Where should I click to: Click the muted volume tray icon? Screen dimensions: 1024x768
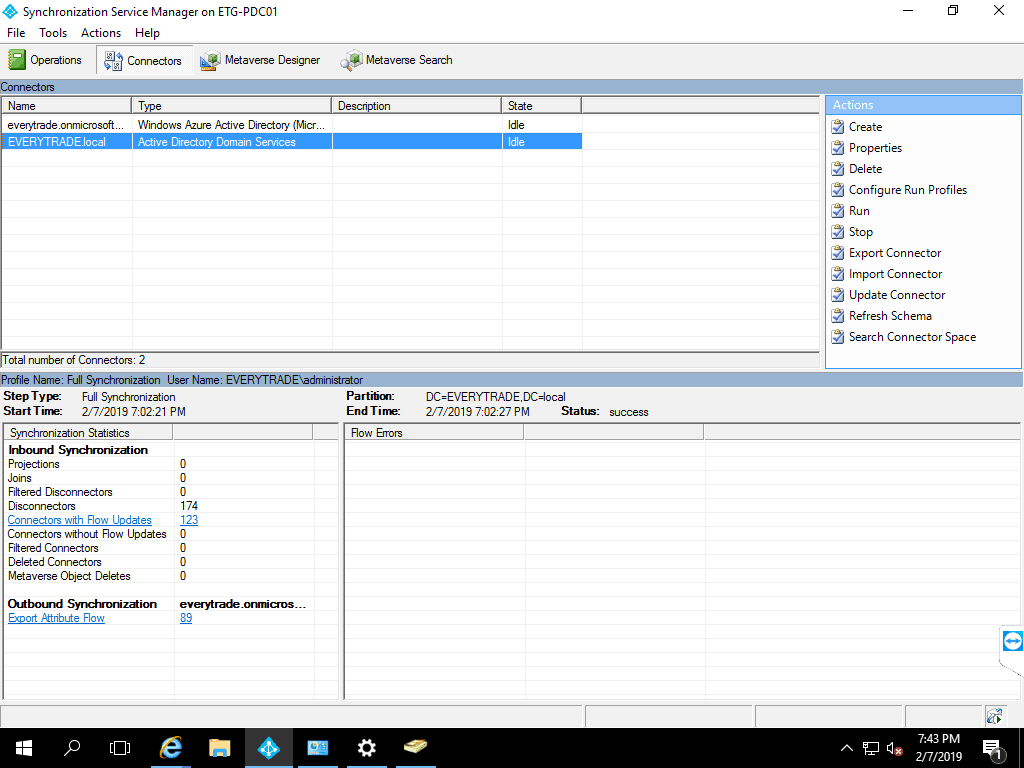click(x=894, y=748)
